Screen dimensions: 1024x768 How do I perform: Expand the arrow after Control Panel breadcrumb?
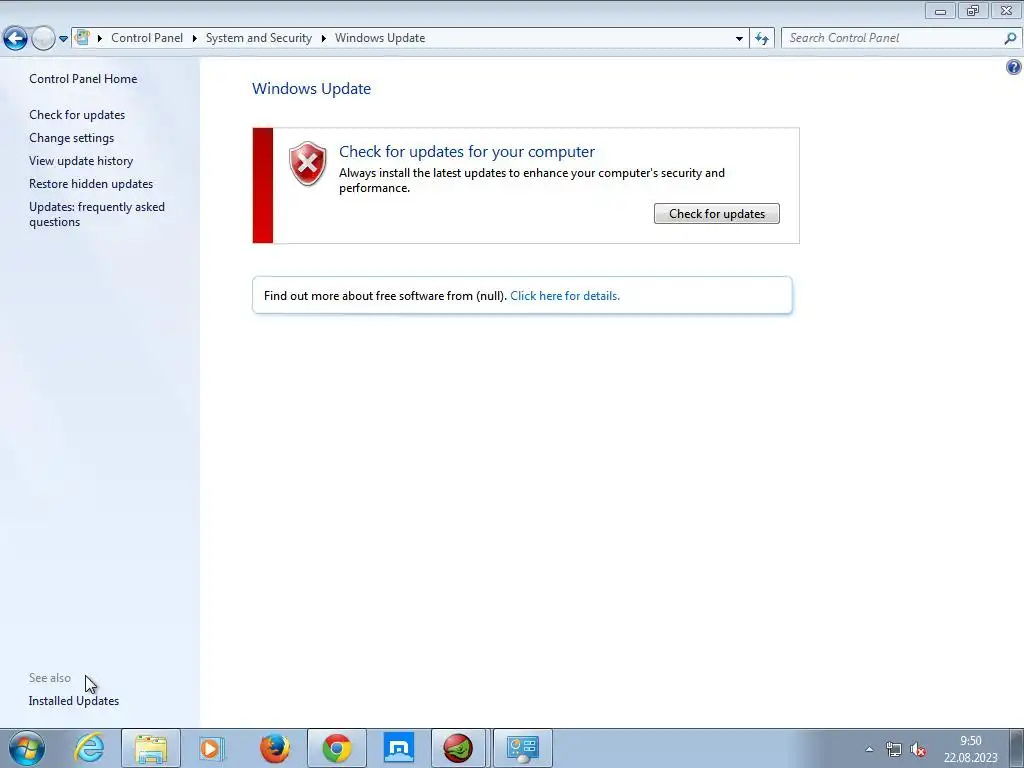pos(195,38)
